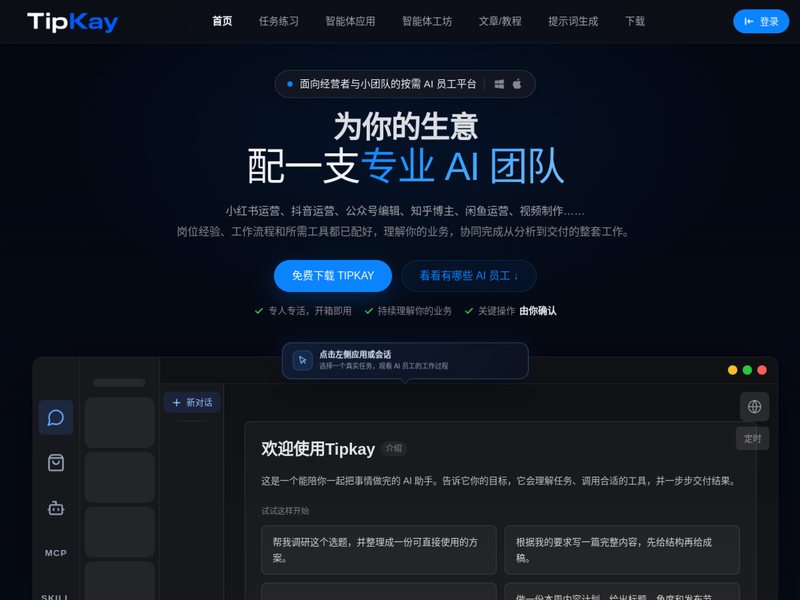Screen dimensions: 800x600
Task: Click the 面向经营者与小团队 badge text
Action: [x=388, y=84]
